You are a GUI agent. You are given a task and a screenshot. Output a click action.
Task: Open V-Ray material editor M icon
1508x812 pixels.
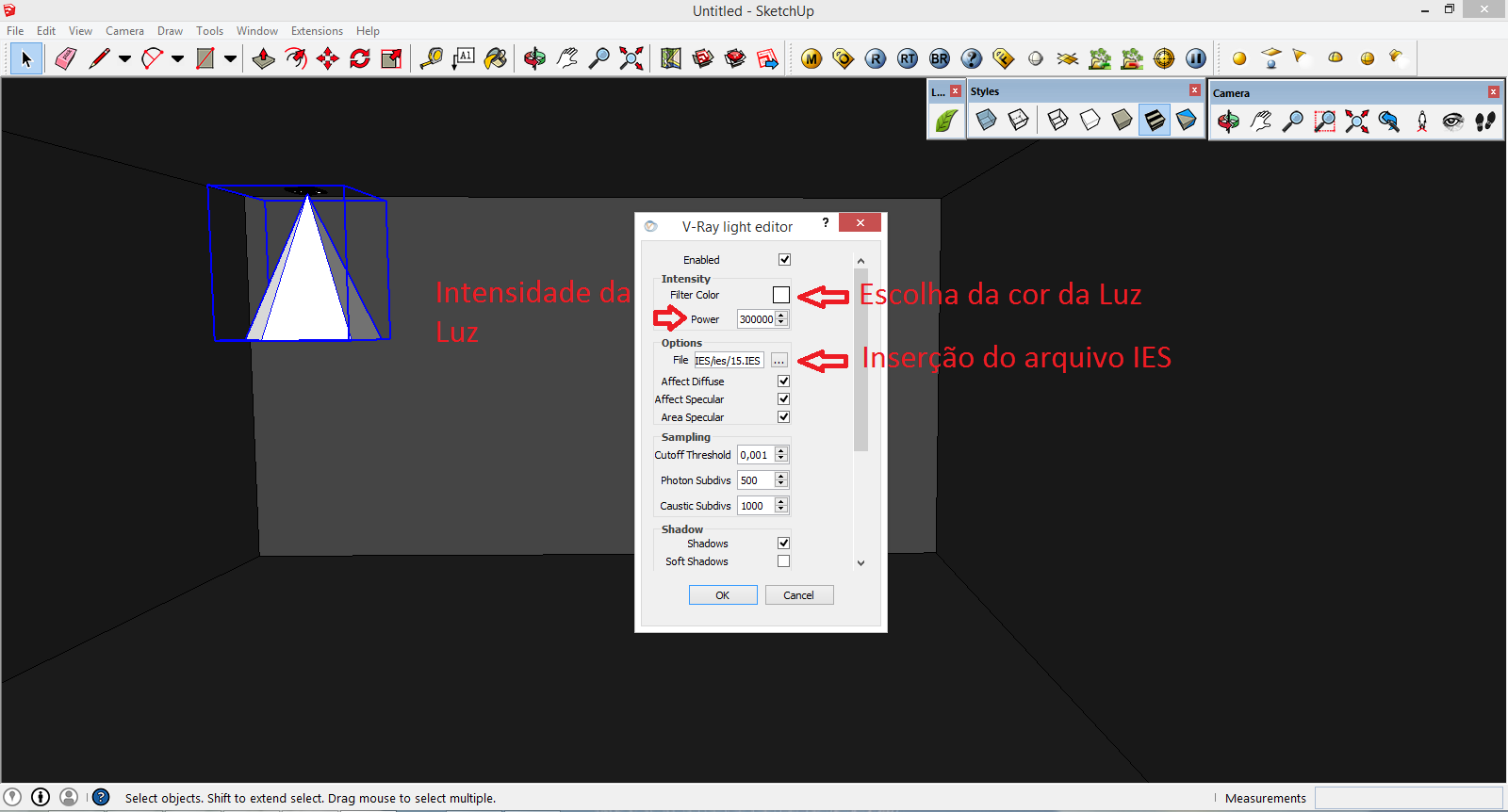pyautogui.click(x=811, y=58)
